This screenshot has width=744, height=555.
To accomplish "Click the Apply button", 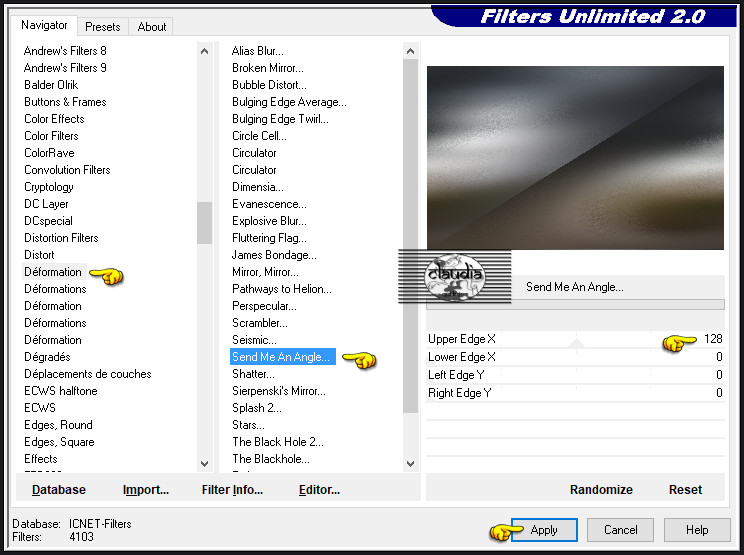I will tap(544, 530).
